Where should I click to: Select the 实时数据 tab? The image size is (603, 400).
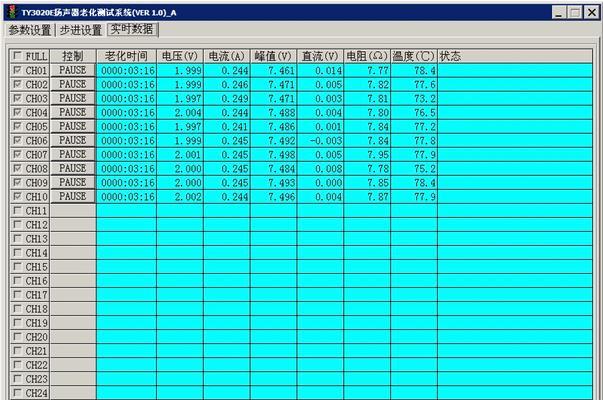click(x=132, y=29)
